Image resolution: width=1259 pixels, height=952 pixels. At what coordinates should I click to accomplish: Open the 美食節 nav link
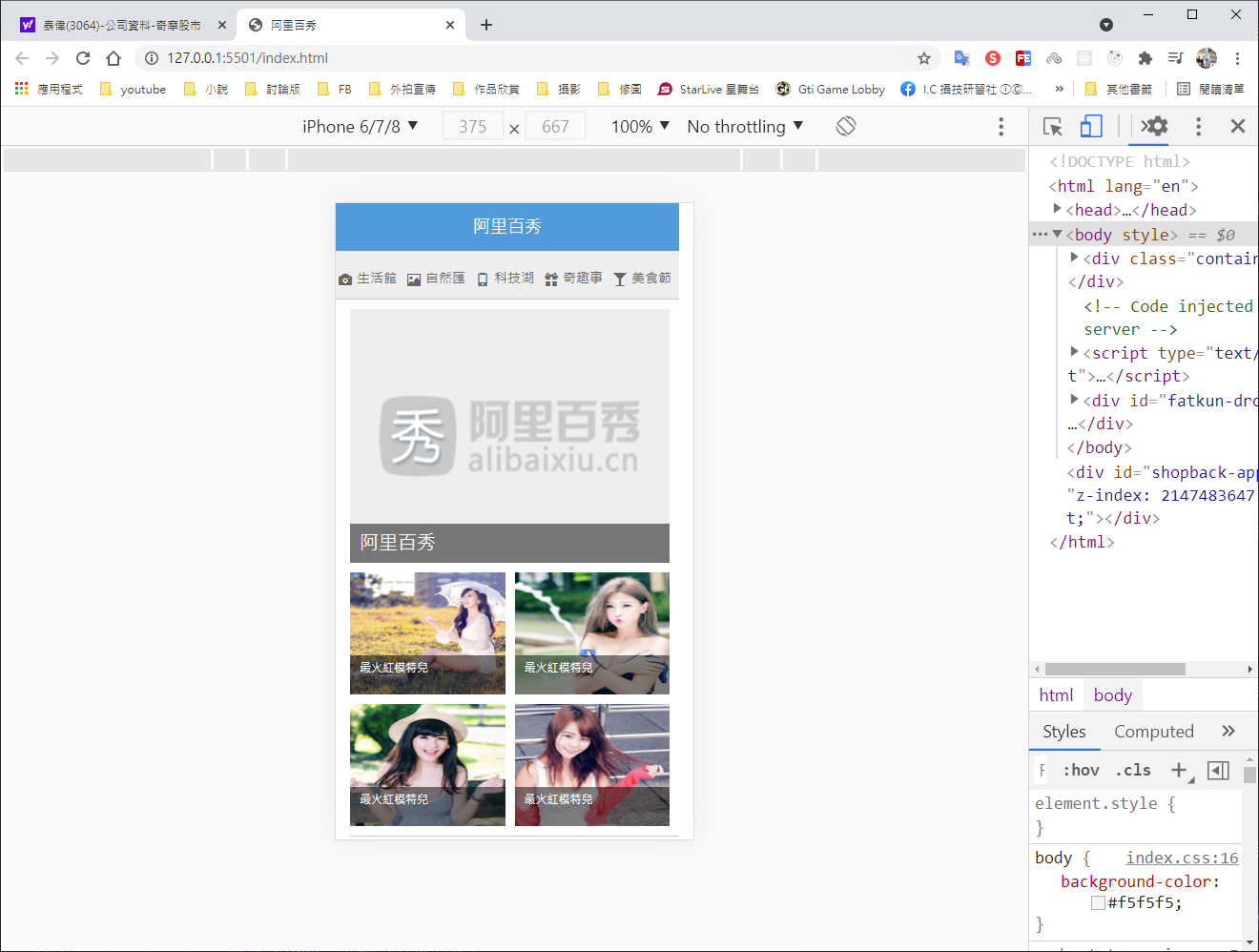coord(642,278)
